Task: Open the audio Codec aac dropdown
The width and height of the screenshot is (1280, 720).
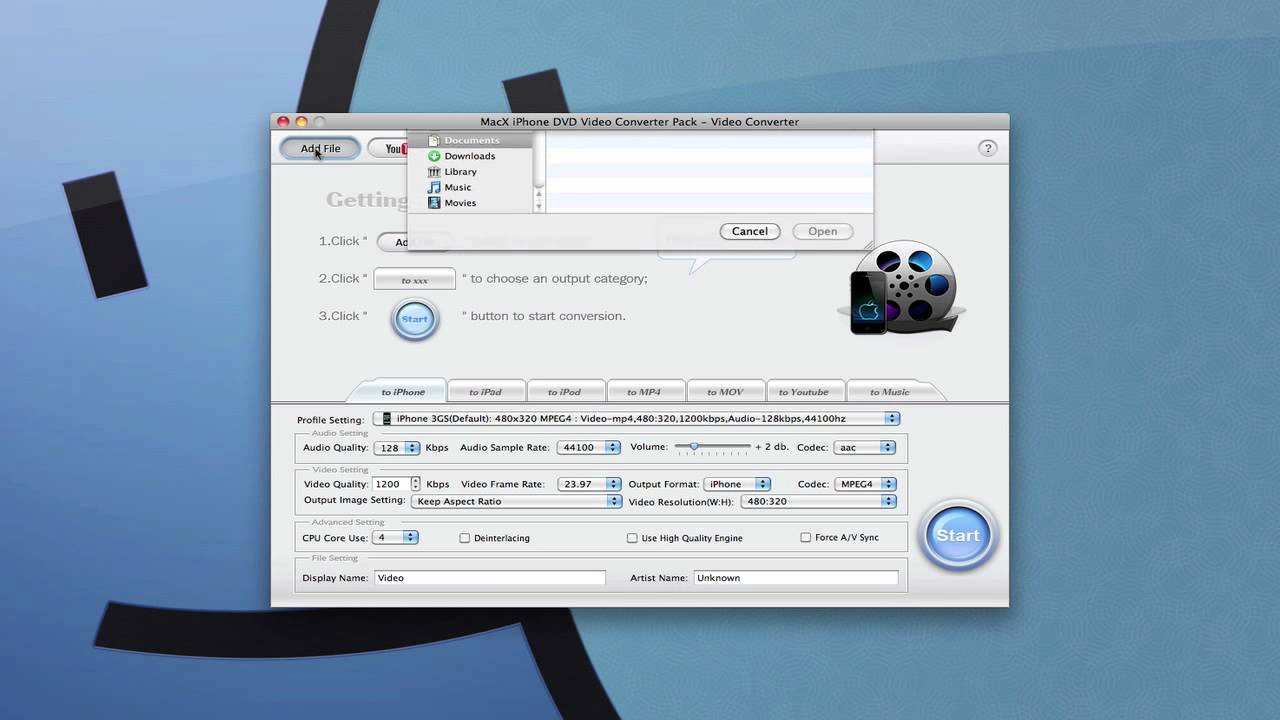Action: [864, 448]
